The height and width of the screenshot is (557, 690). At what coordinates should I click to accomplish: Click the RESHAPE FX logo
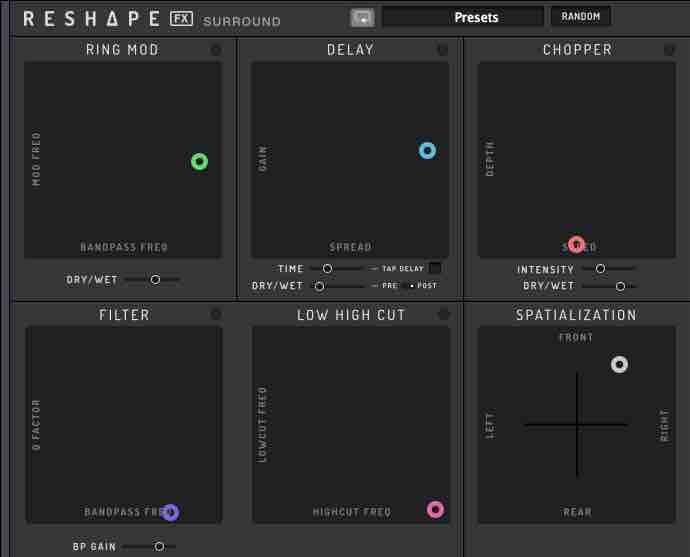click(x=108, y=19)
